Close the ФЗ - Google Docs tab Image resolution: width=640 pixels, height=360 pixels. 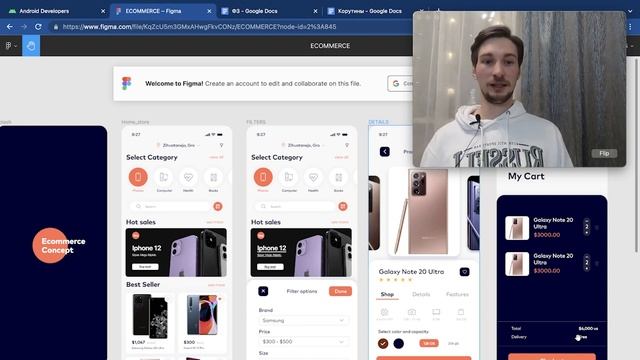(x=315, y=11)
